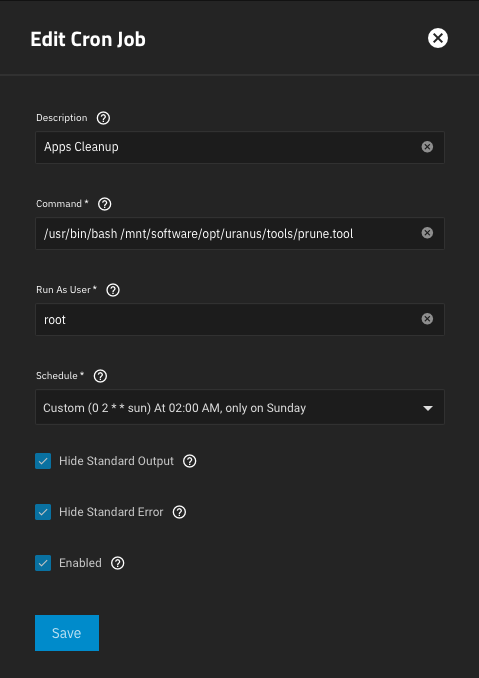Show help for Hide Standard Output
This screenshot has height=678, width=479.
(189, 461)
